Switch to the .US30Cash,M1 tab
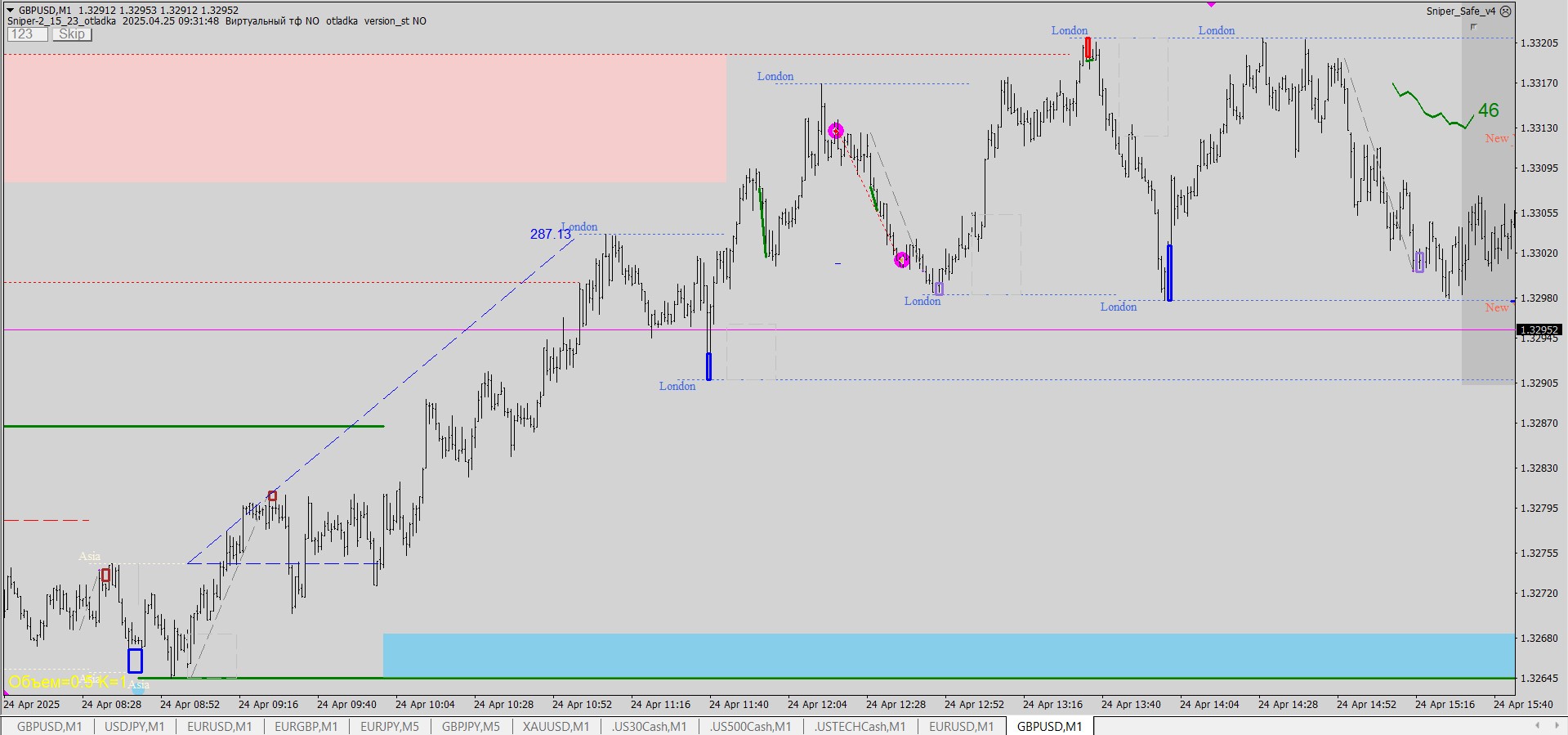Screen dimensions: 1568x735 (x=649, y=726)
